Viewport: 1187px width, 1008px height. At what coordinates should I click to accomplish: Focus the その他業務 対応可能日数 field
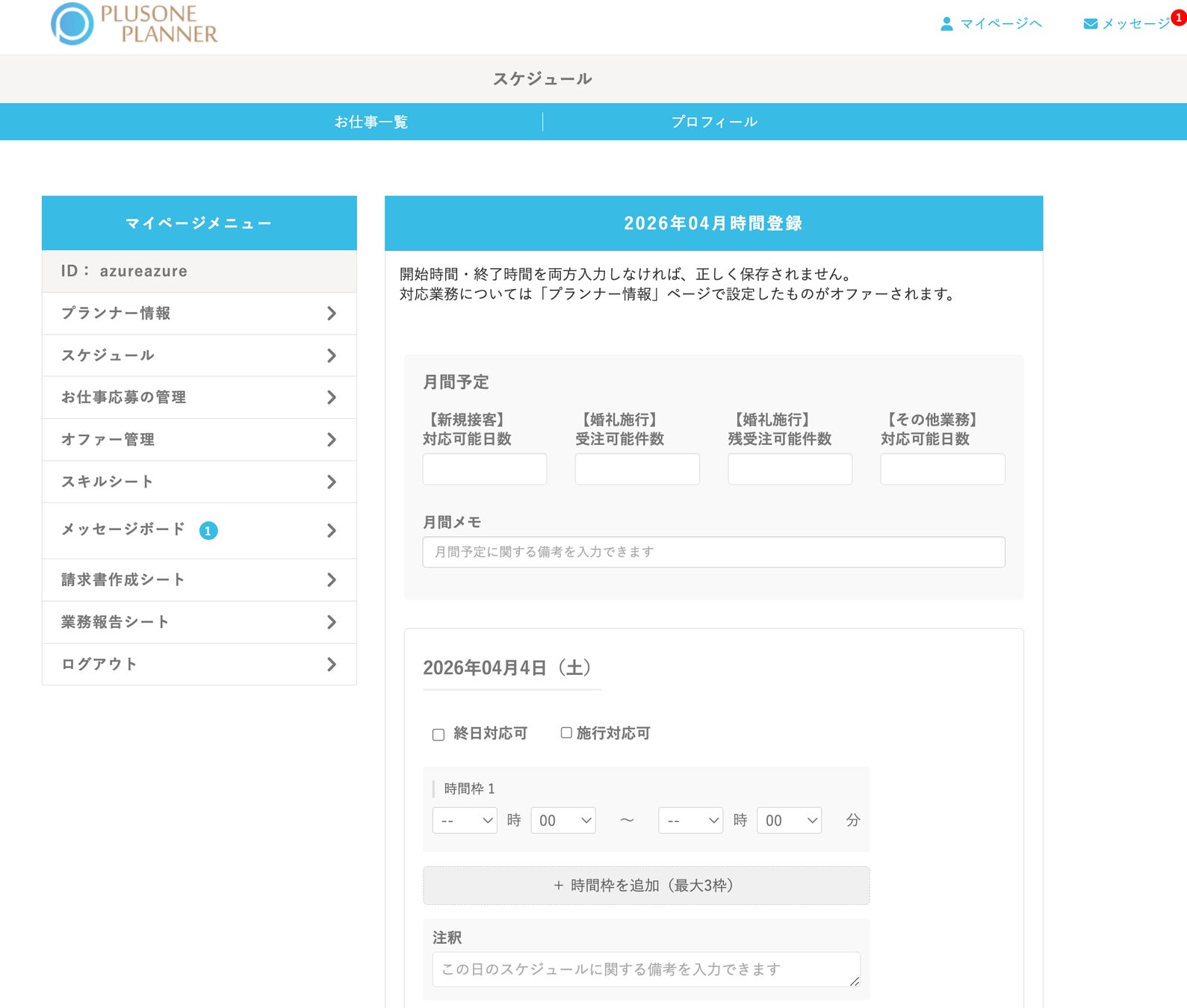(943, 469)
